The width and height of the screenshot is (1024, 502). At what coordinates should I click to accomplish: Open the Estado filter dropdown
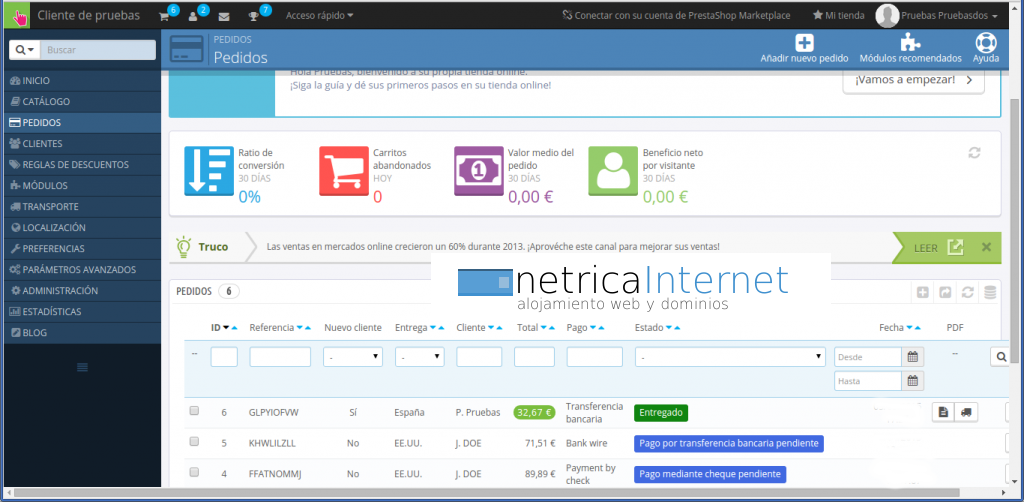point(730,357)
